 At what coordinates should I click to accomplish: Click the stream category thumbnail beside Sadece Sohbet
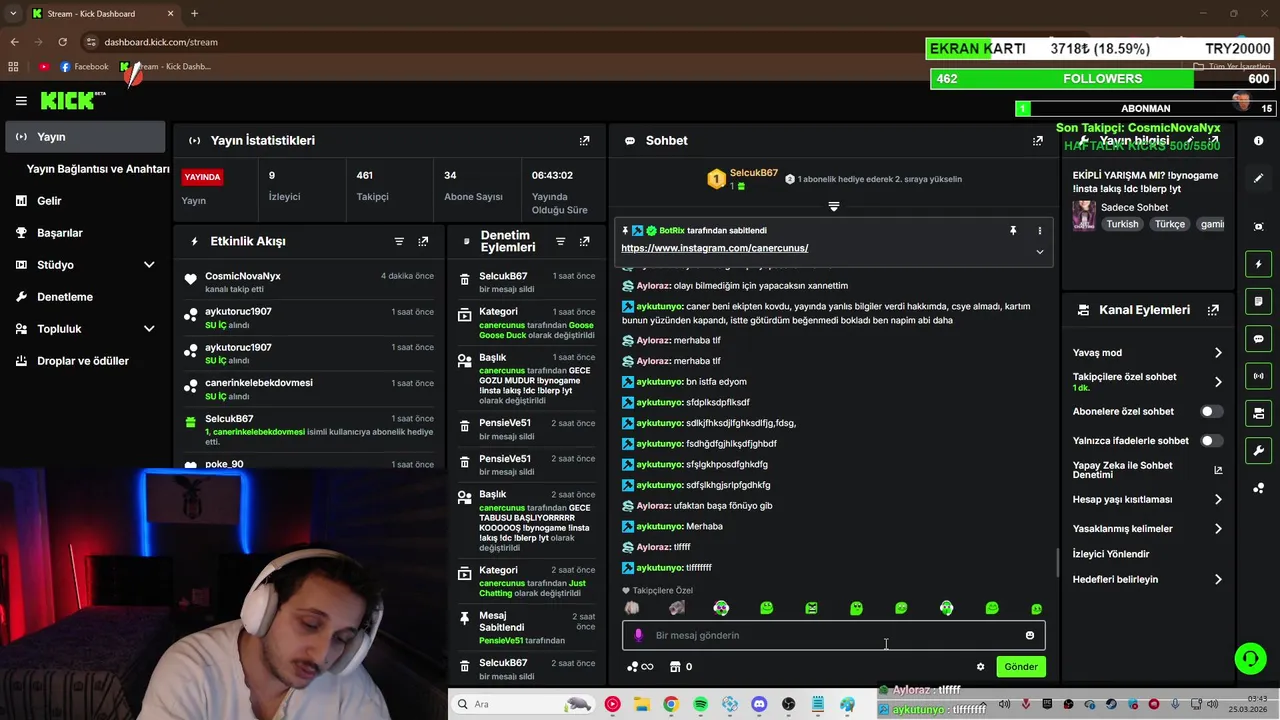(x=1083, y=215)
